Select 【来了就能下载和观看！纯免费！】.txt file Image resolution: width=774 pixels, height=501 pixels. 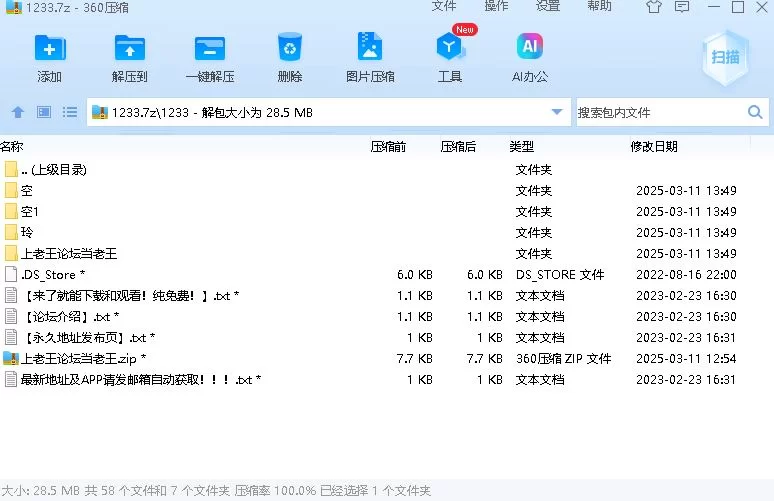point(387,296)
